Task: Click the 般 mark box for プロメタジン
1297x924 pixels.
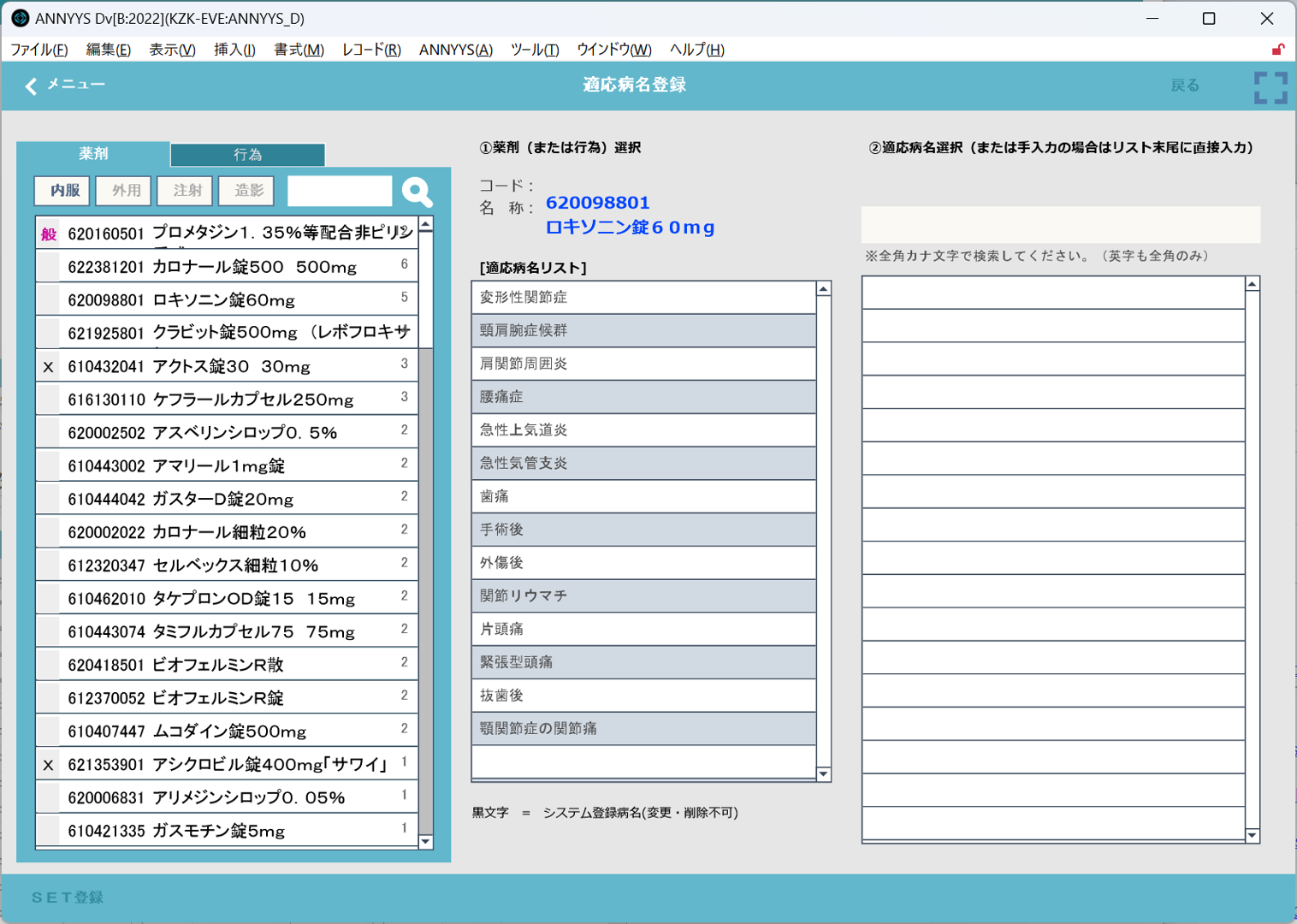Action: (48, 234)
